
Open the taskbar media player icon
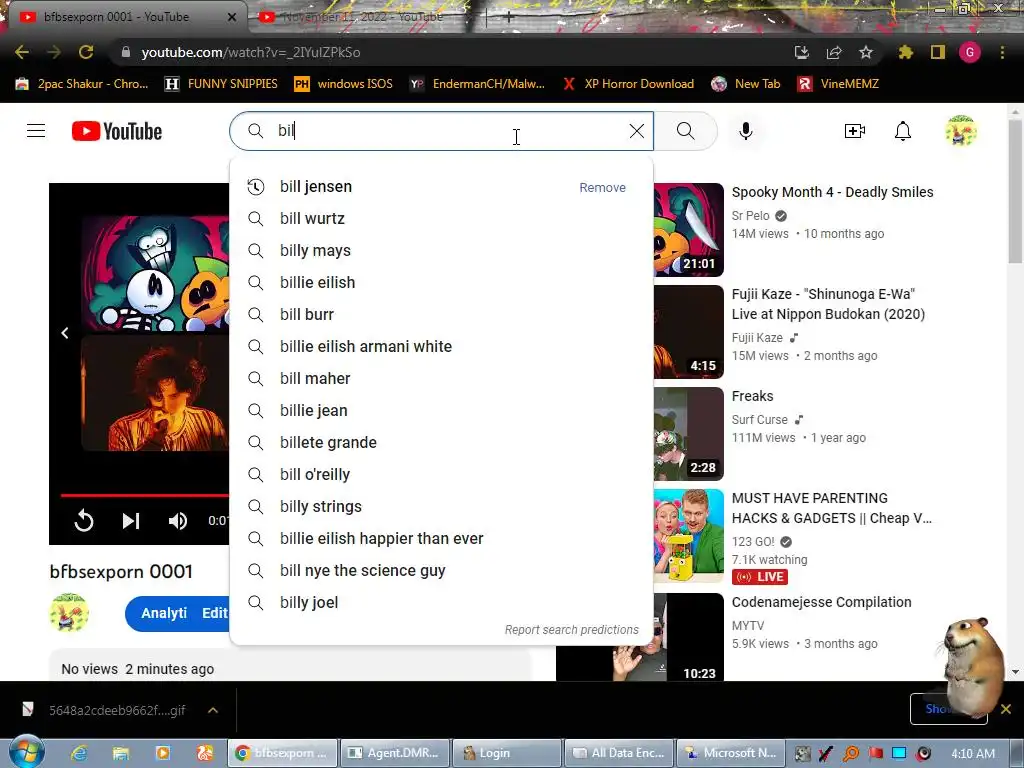tap(163, 753)
